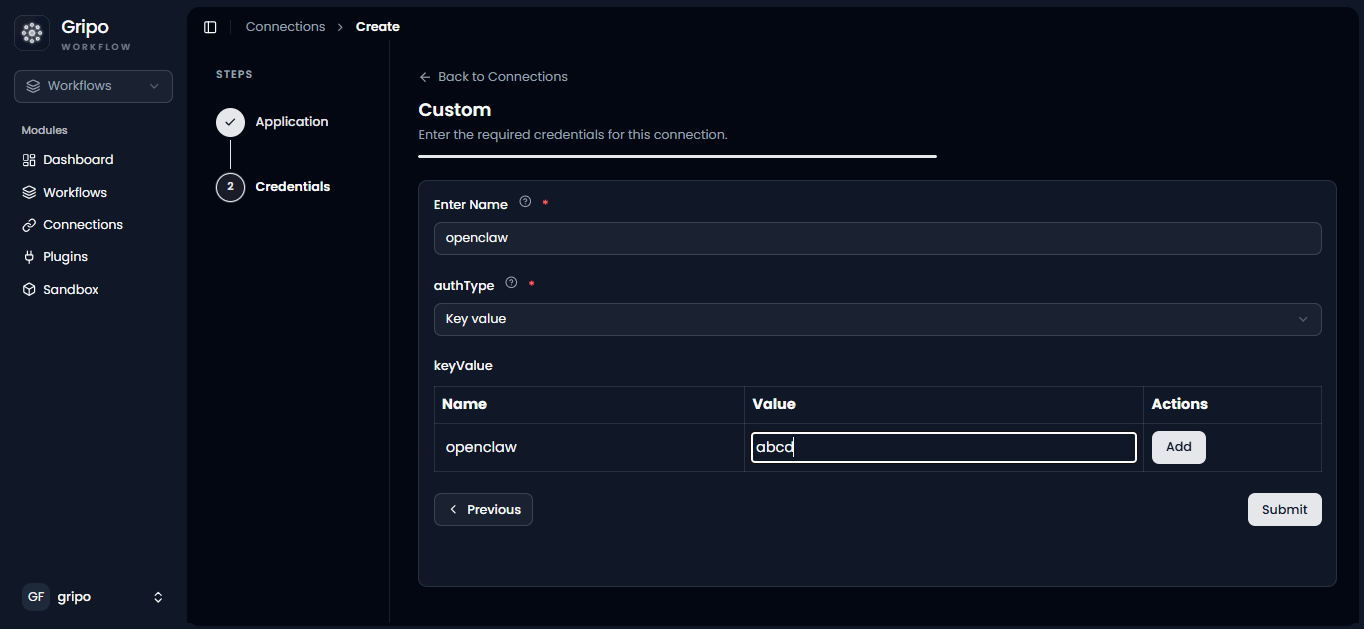Click help icon beside authType
1364x629 pixels.
click(511, 283)
